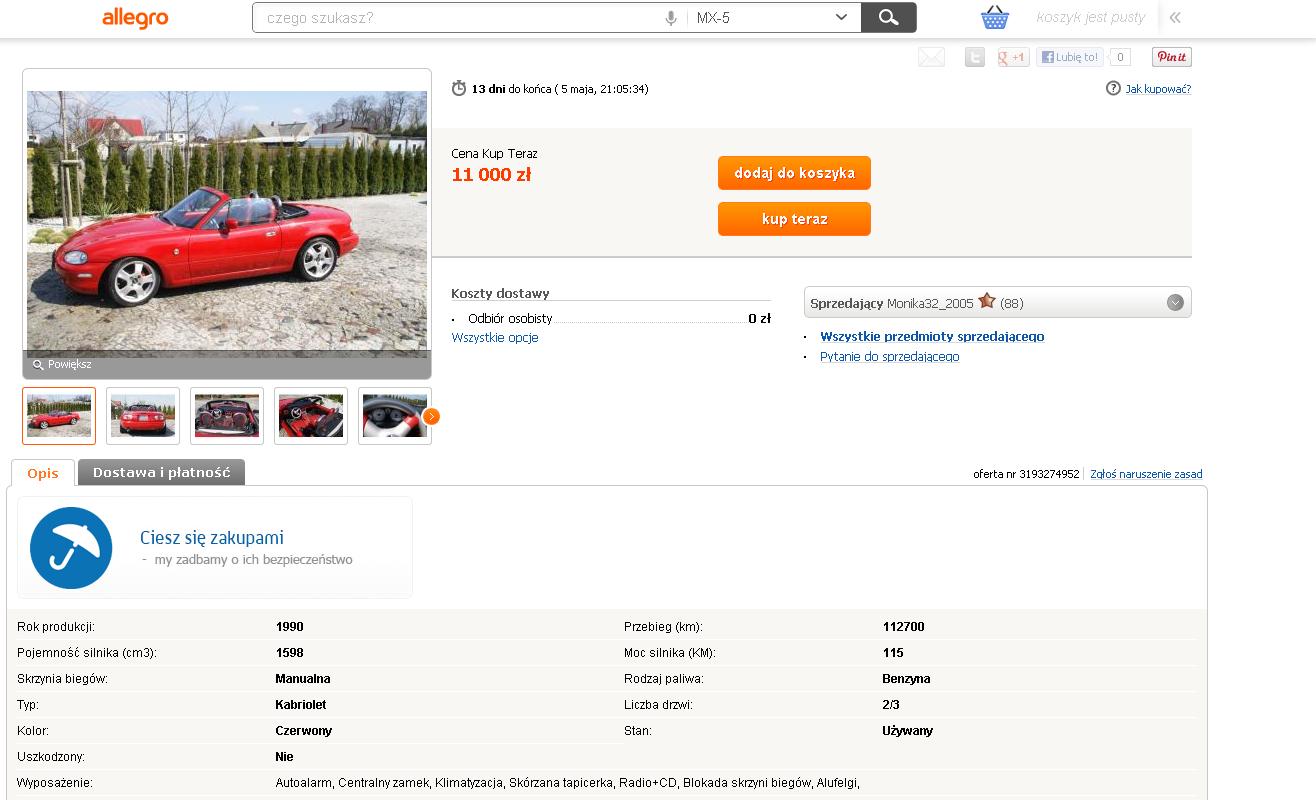This screenshot has width=1316, height=800.
Task: Show next thumbnails with orange arrow
Action: click(x=431, y=416)
